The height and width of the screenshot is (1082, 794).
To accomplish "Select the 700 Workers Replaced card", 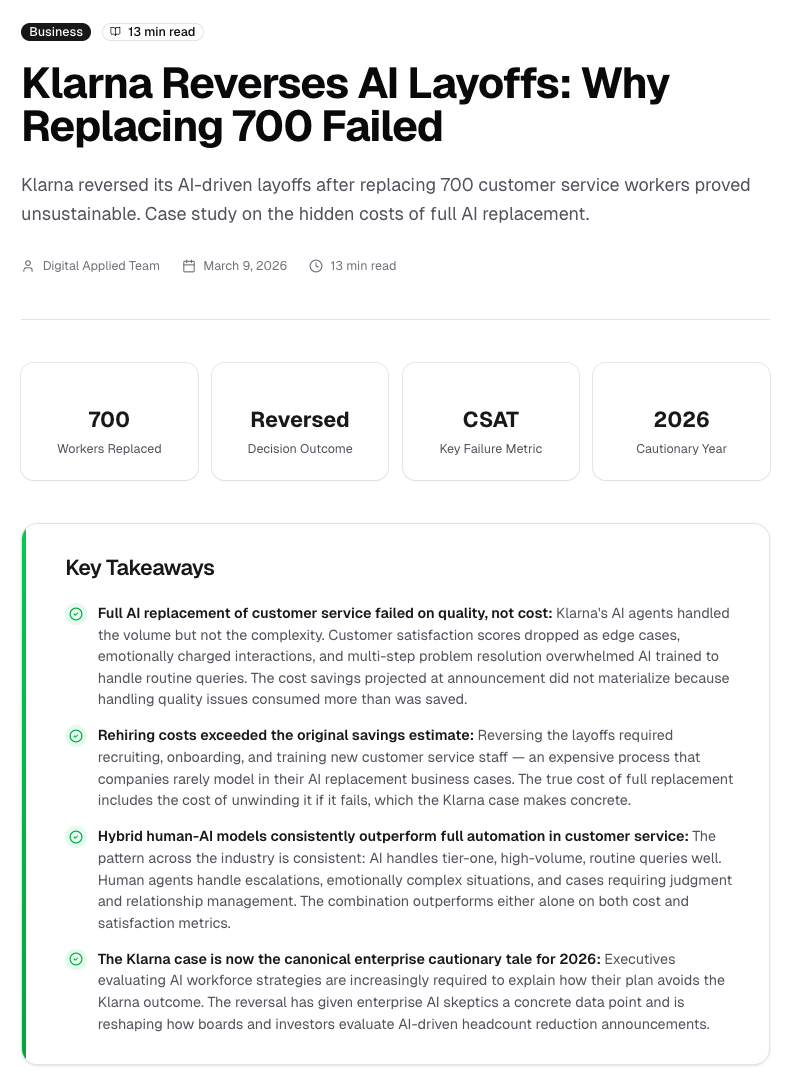I will click(x=110, y=422).
